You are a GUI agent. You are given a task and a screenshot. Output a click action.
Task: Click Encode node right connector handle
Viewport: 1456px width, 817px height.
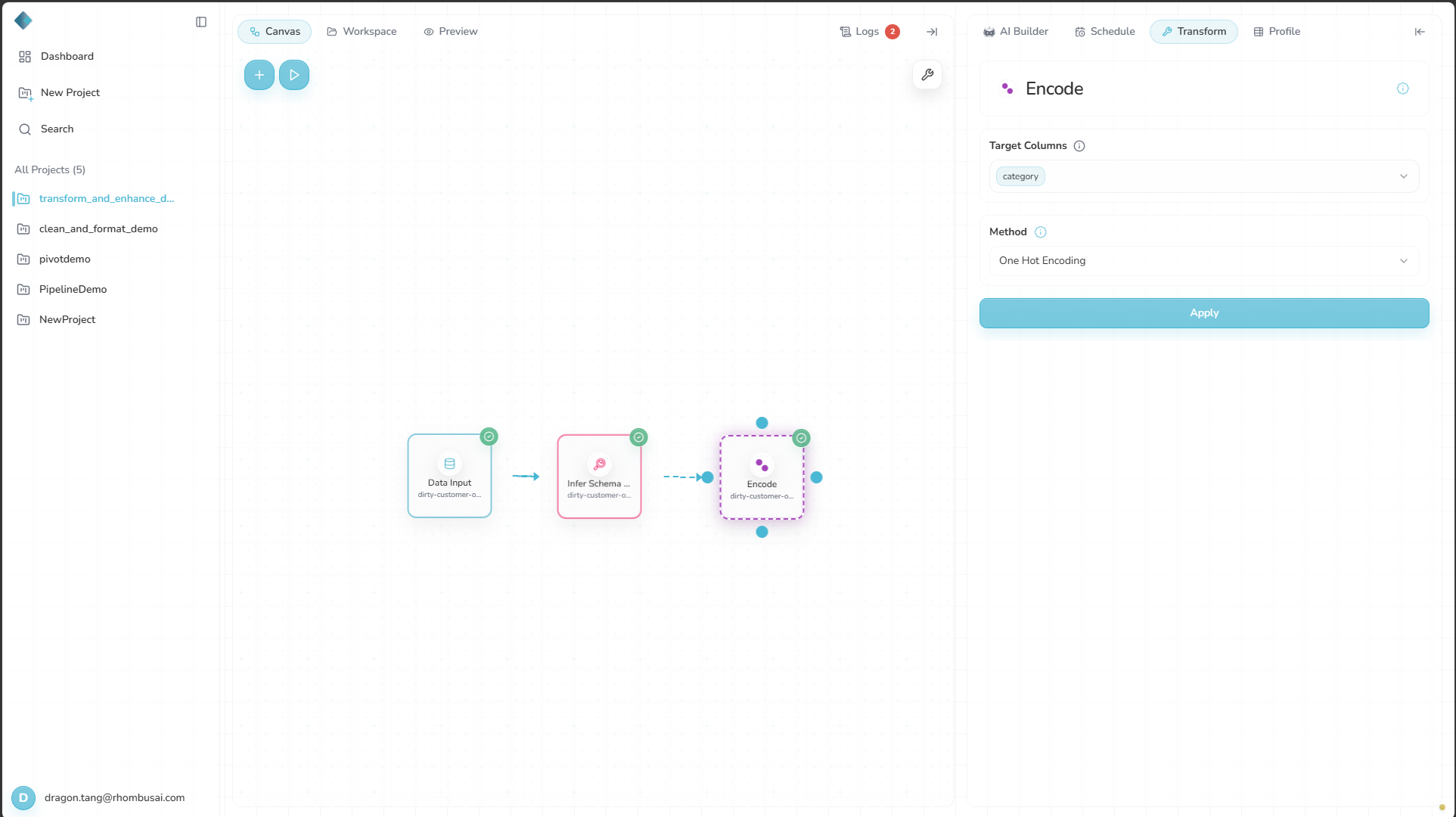click(817, 477)
